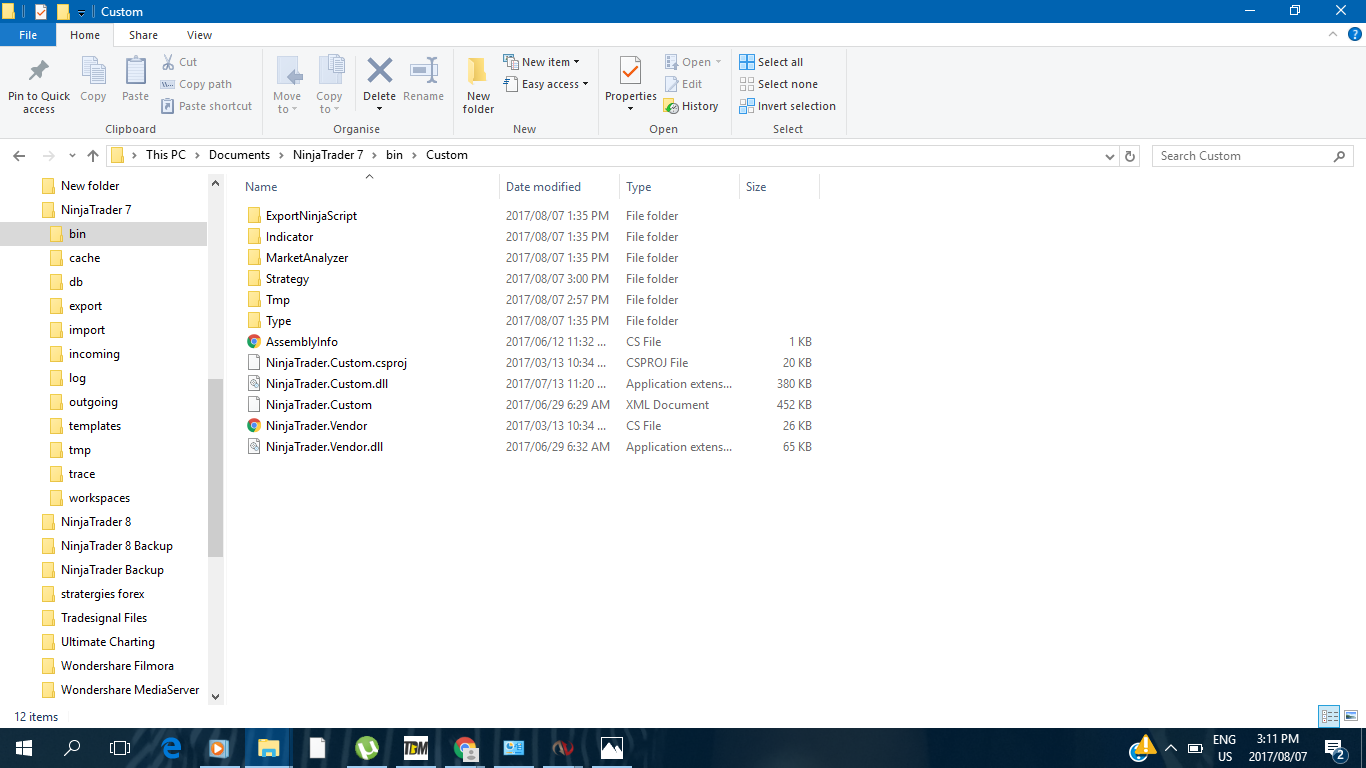The image size is (1366, 768).
Task: Click NinjaTrader 7 in the address breadcrumb
Action: pos(328,155)
